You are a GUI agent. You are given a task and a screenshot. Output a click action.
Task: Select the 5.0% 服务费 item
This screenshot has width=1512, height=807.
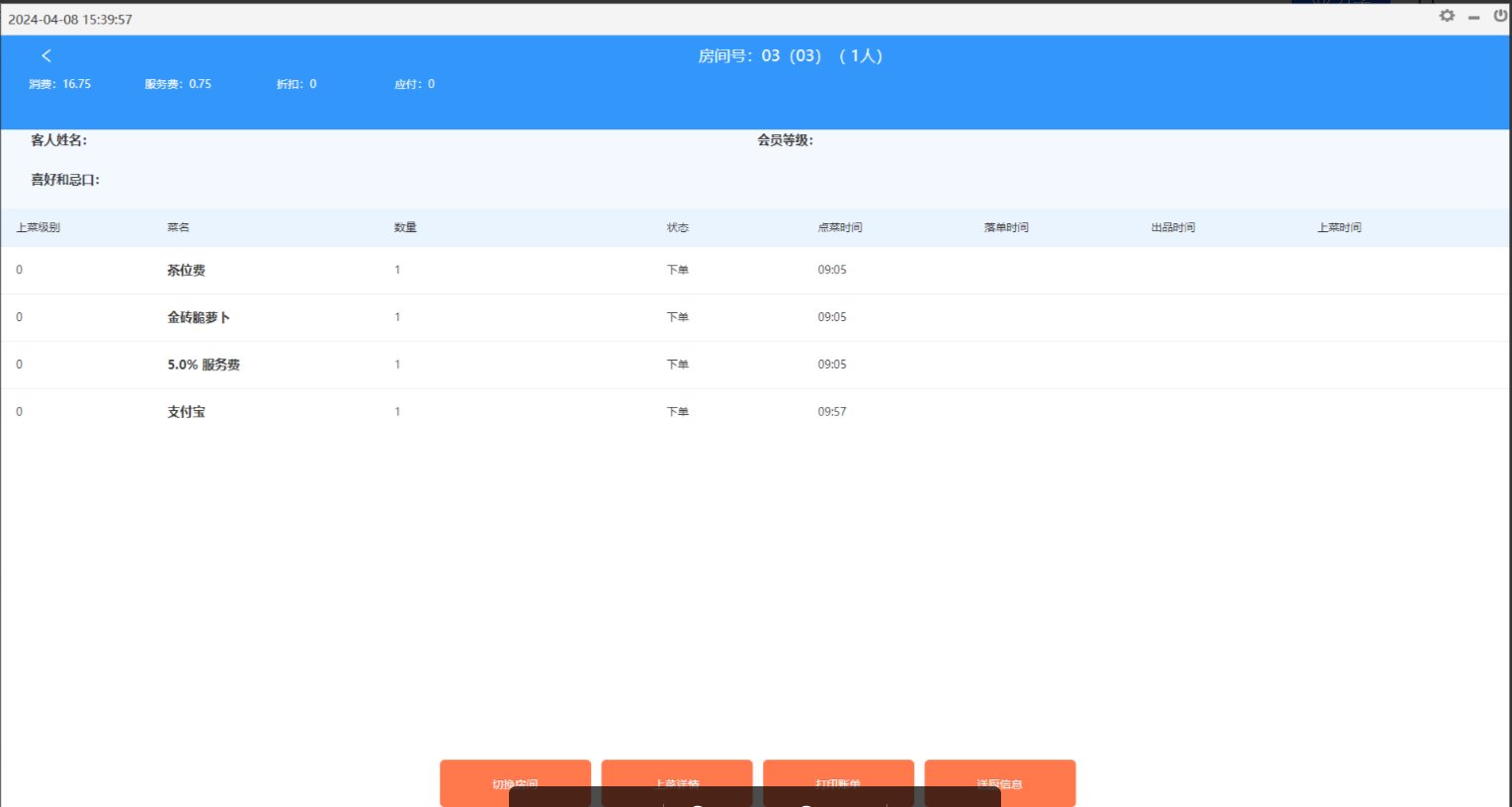[x=204, y=364]
